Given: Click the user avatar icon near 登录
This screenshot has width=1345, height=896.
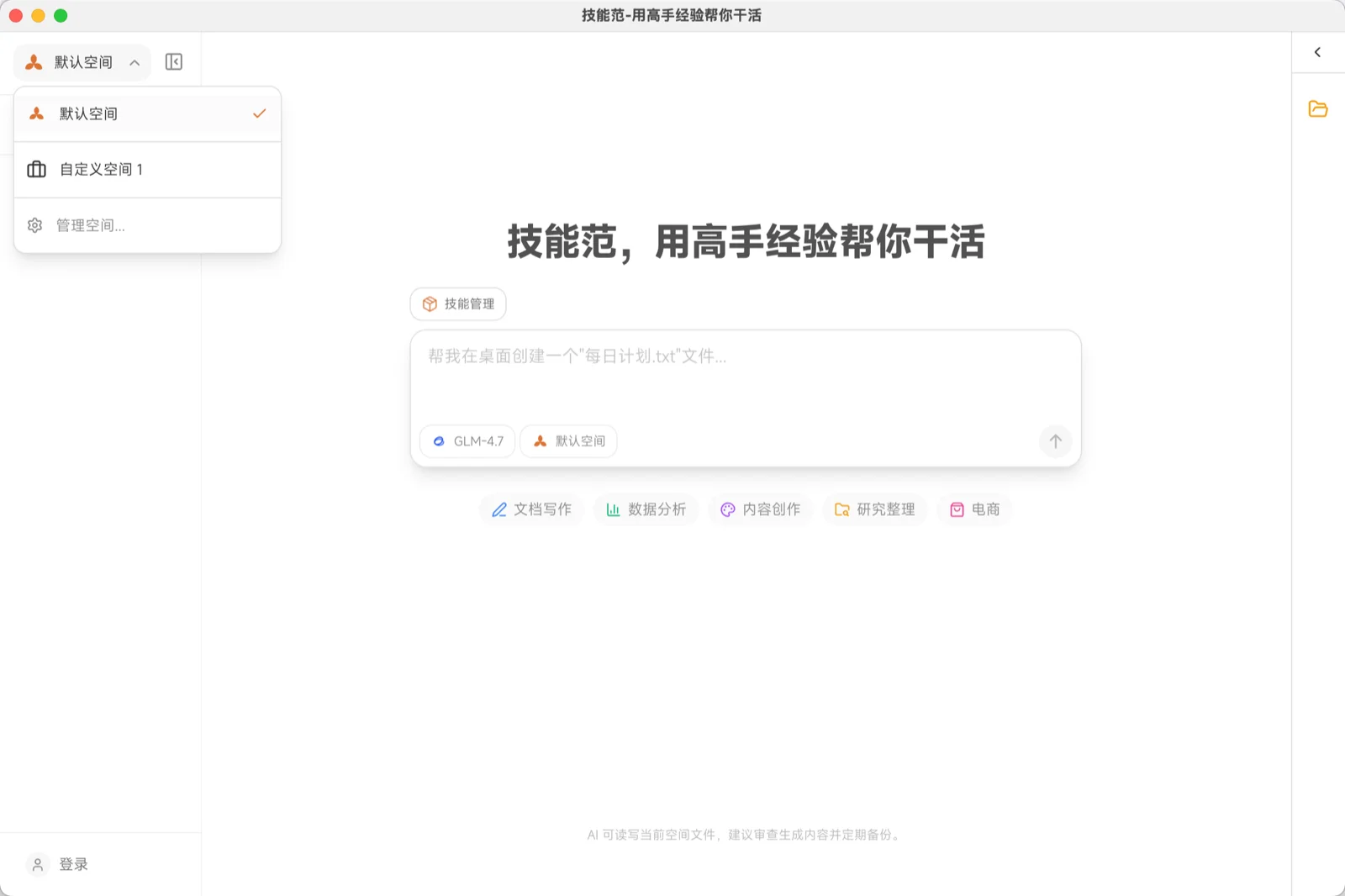Looking at the screenshot, I should tap(38, 864).
